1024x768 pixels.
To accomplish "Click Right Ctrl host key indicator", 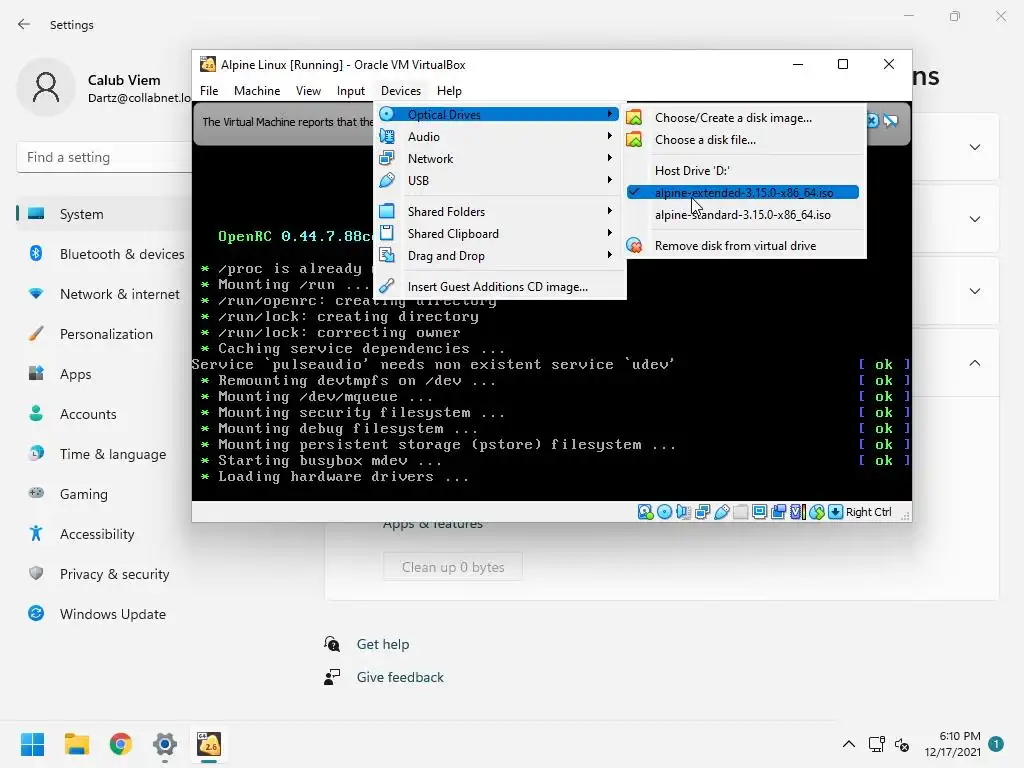I will tap(868, 512).
